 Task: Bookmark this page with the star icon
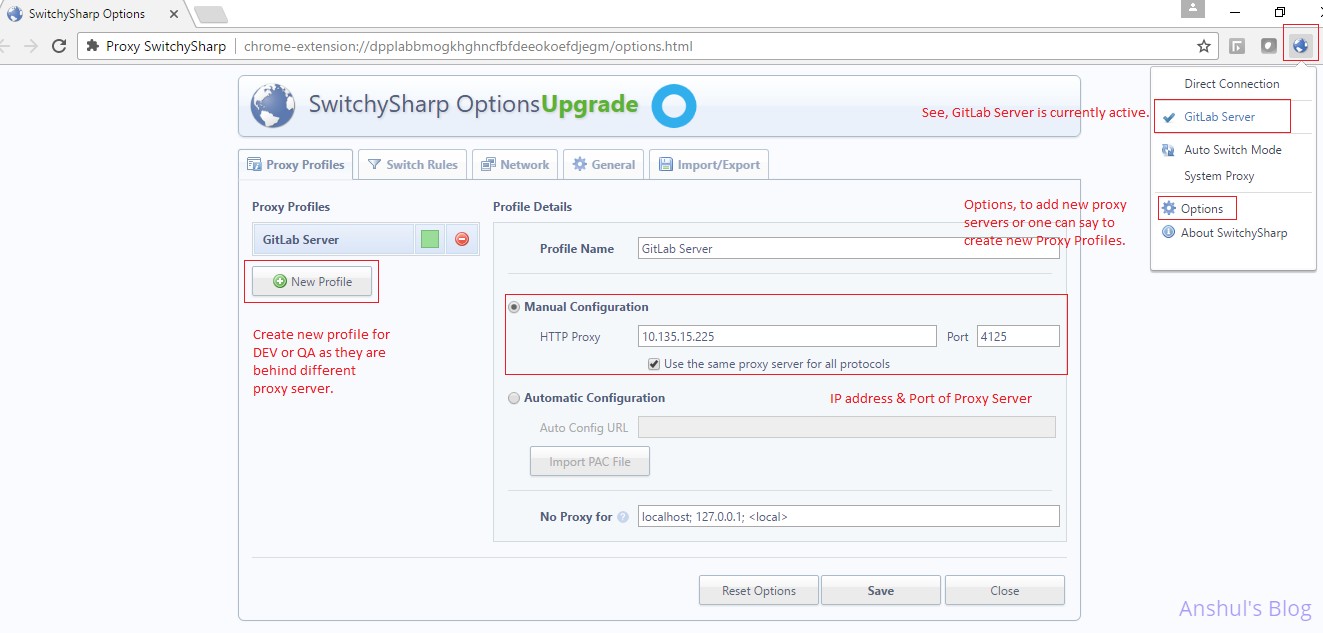(x=1204, y=46)
